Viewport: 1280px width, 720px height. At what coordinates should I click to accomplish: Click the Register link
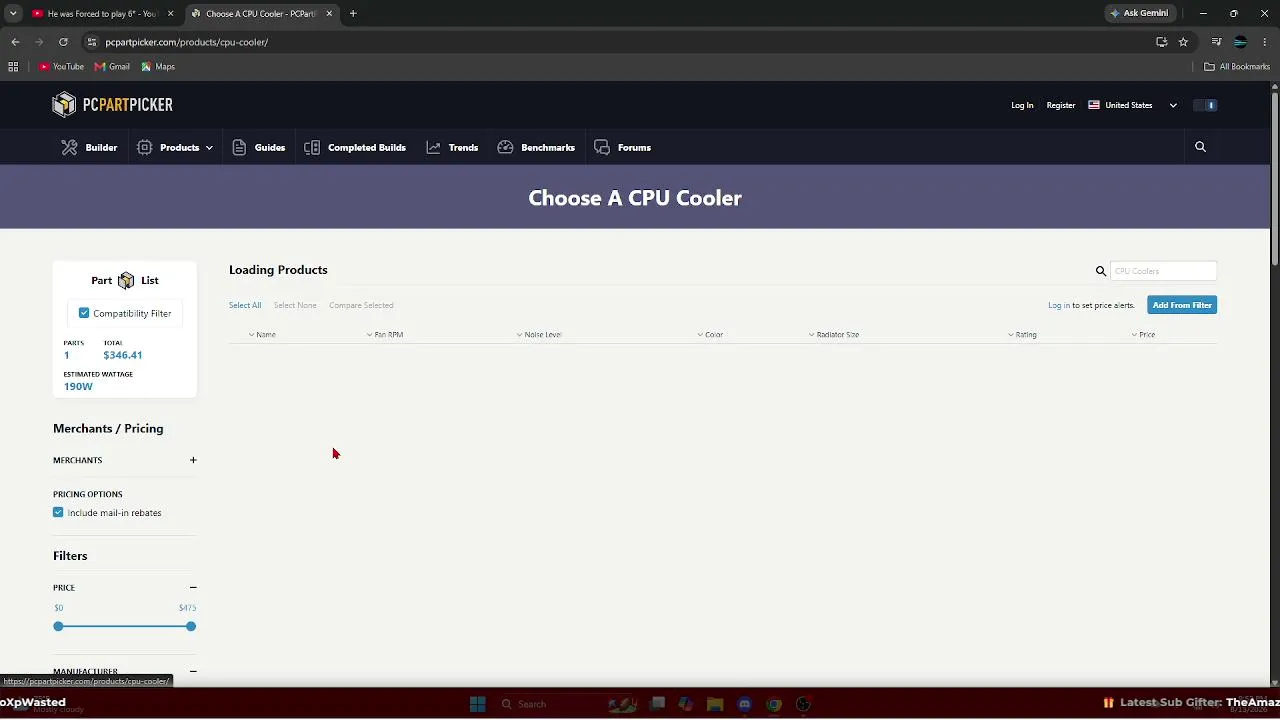(x=1061, y=105)
